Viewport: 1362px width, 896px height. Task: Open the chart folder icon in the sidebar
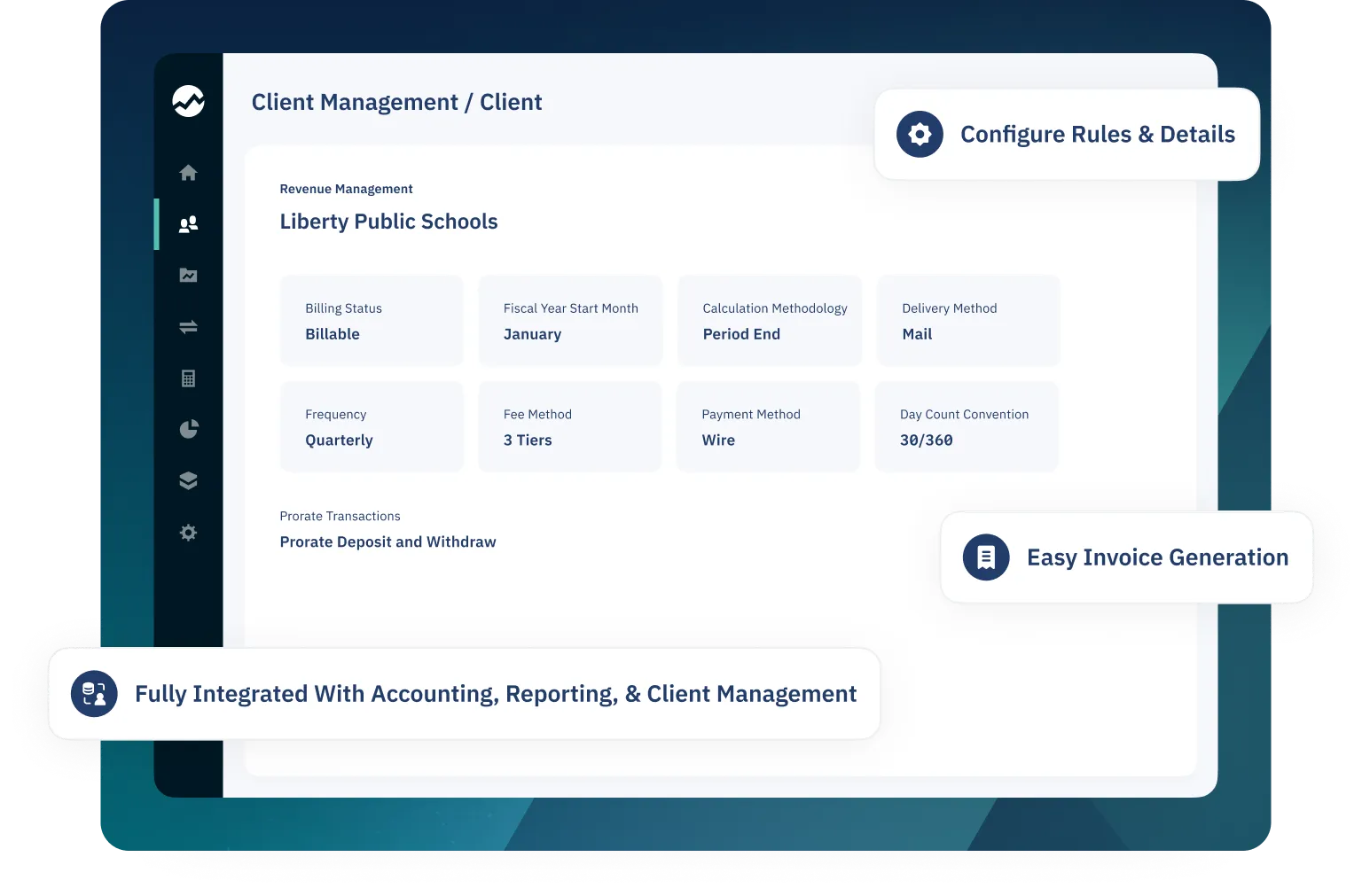(x=188, y=276)
